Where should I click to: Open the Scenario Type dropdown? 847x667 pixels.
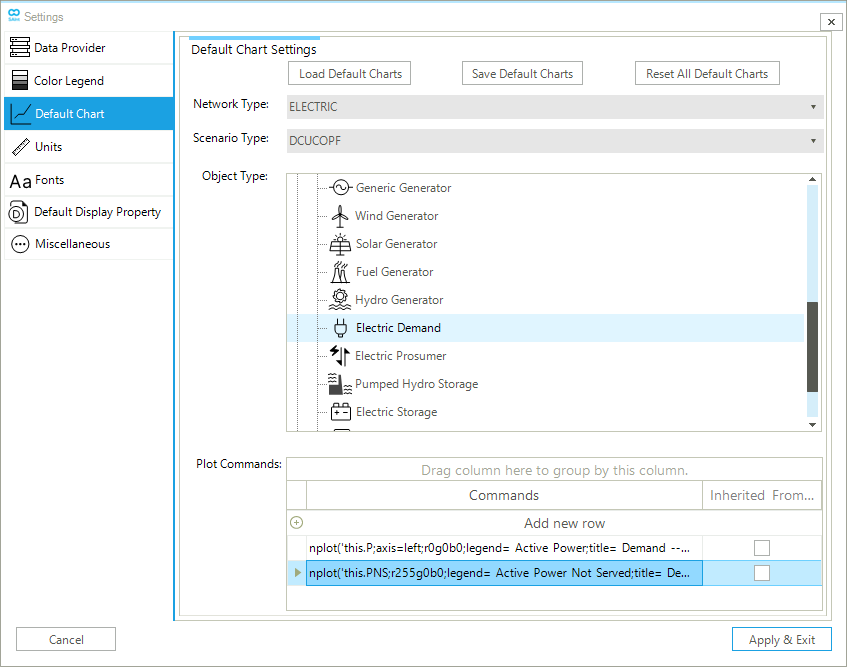pyautogui.click(x=555, y=141)
